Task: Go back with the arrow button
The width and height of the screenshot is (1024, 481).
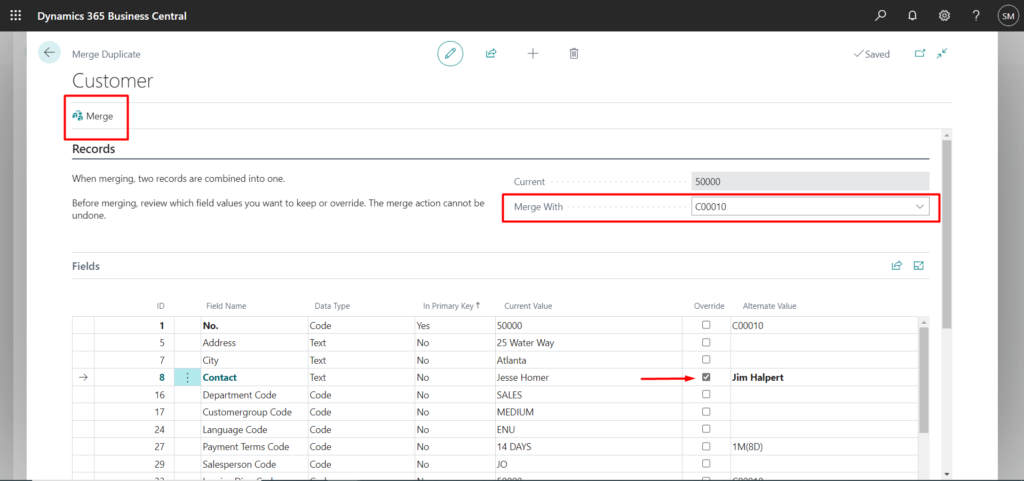Action: [49, 53]
